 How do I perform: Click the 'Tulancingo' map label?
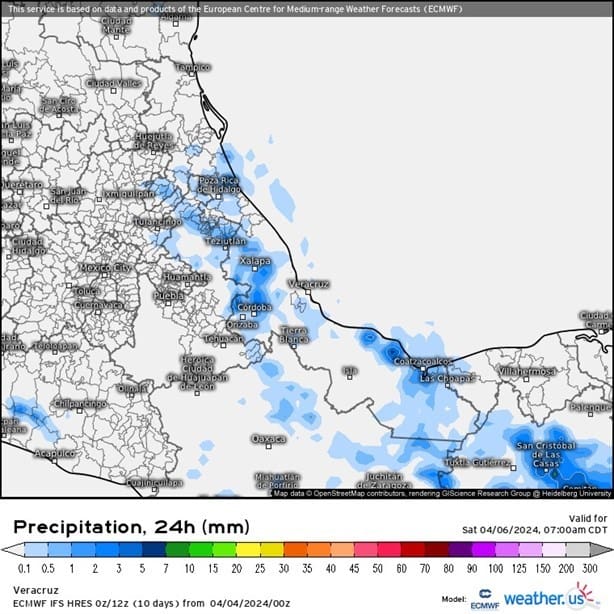(x=158, y=222)
